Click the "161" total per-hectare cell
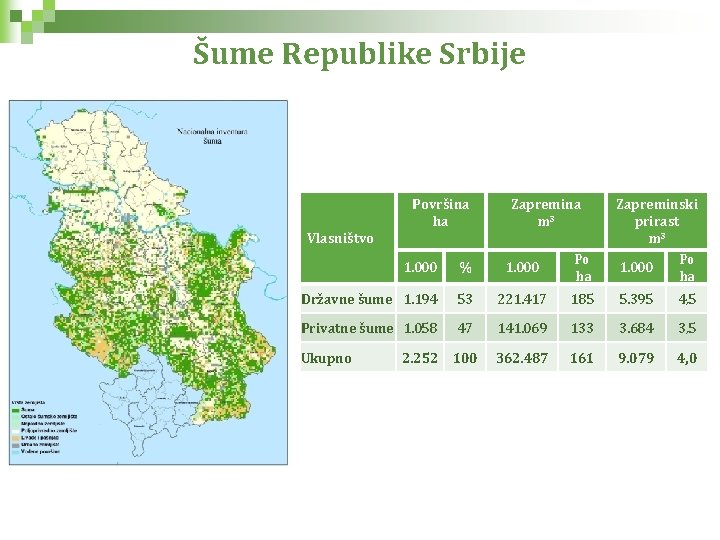Viewport: 720px width, 540px height. (x=582, y=358)
